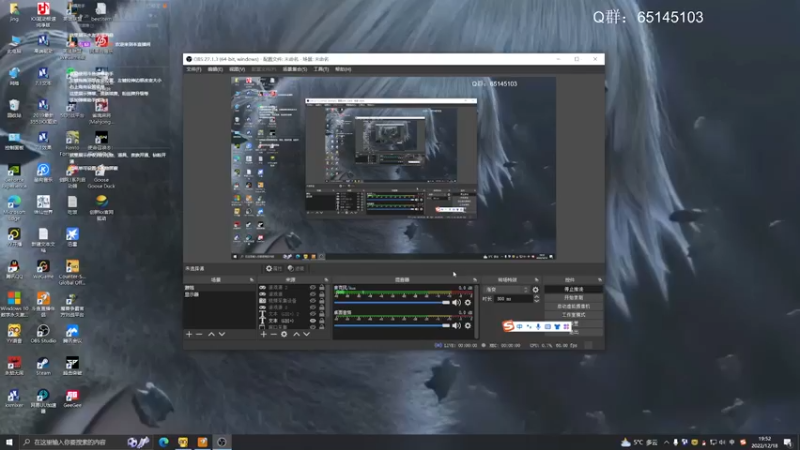This screenshot has height=450, width=800.
Task: Toggle visibility of the 文本 (GDI+) 2 source
Action: pos(313,314)
